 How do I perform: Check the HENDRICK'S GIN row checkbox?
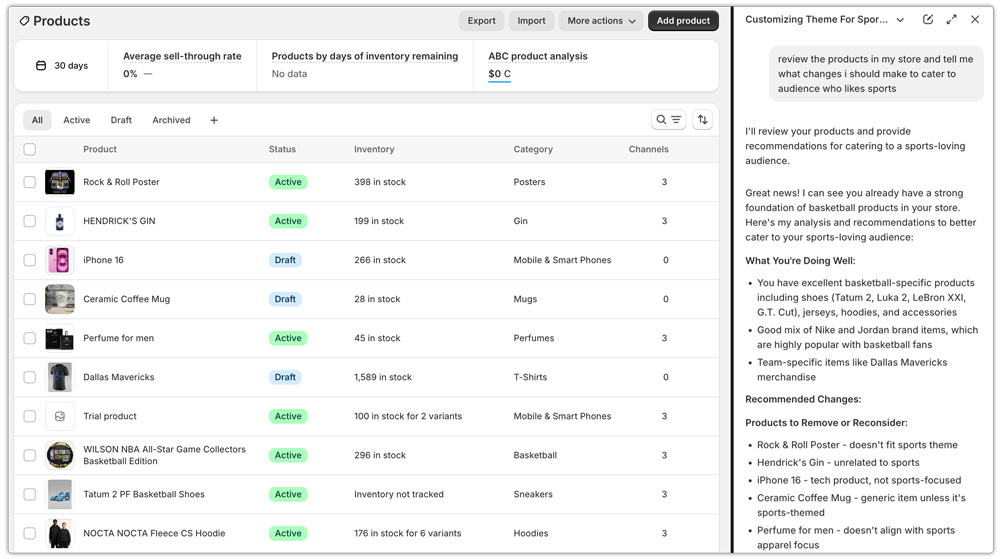[x=29, y=221]
